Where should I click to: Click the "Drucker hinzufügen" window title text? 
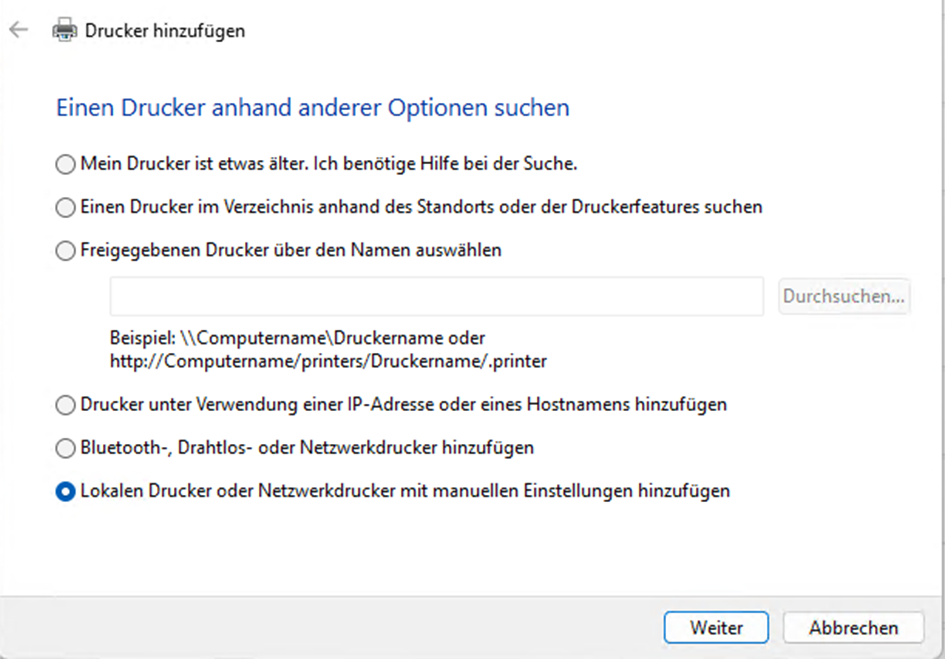[x=165, y=31]
